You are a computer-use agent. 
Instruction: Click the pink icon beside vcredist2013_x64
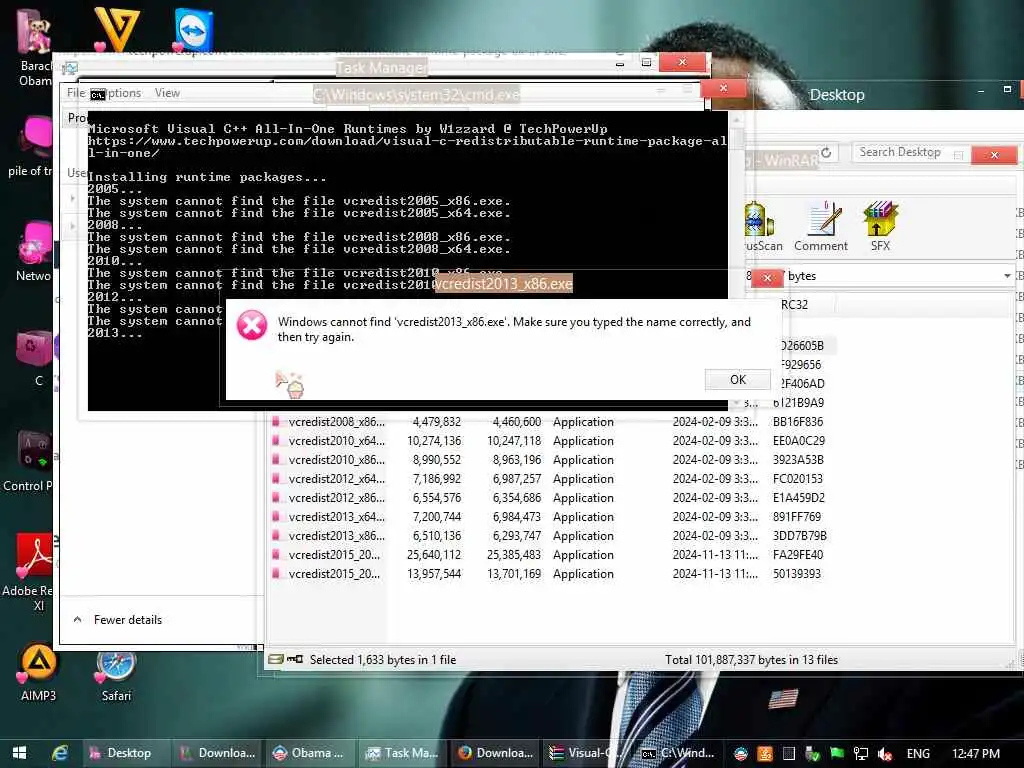click(276, 517)
